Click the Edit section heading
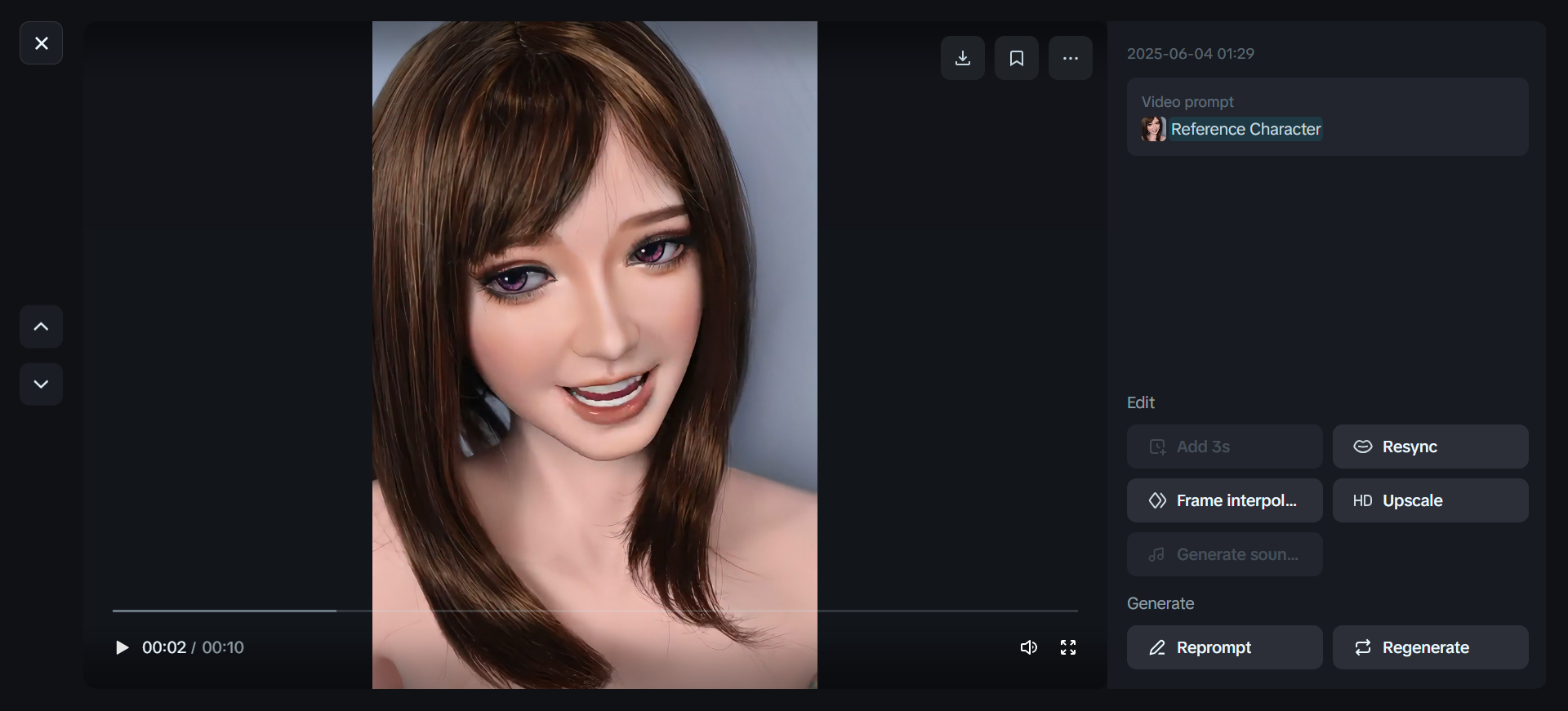The width and height of the screenshot is (1568, 711). [1141, 402]
